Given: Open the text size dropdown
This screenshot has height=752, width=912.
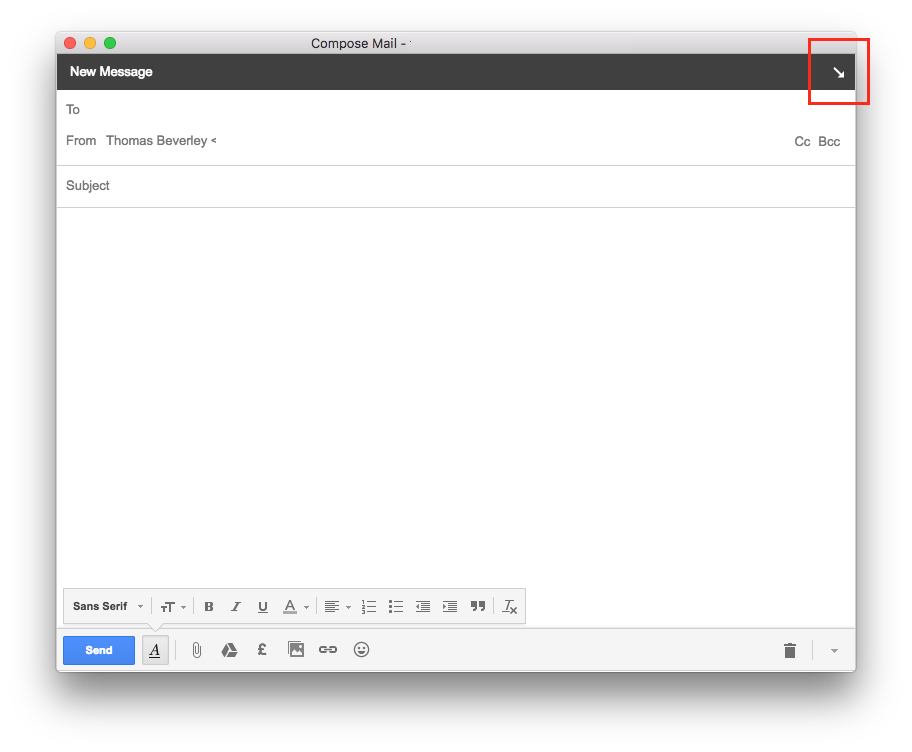Looking at the screenshot, I should pyautogui.click(x=171, y=606).
